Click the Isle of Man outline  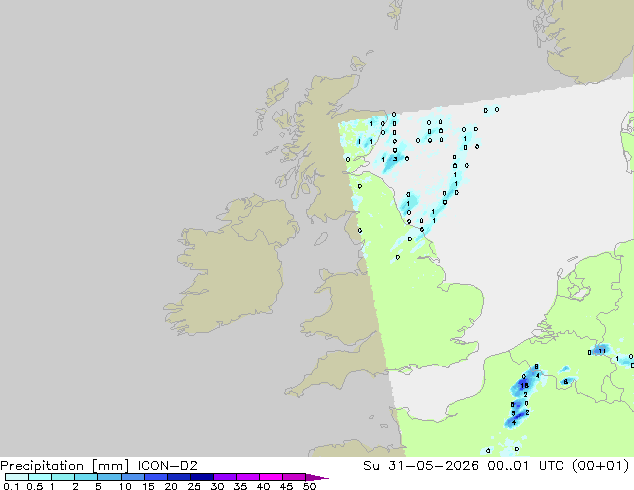[x=321, y=239]
